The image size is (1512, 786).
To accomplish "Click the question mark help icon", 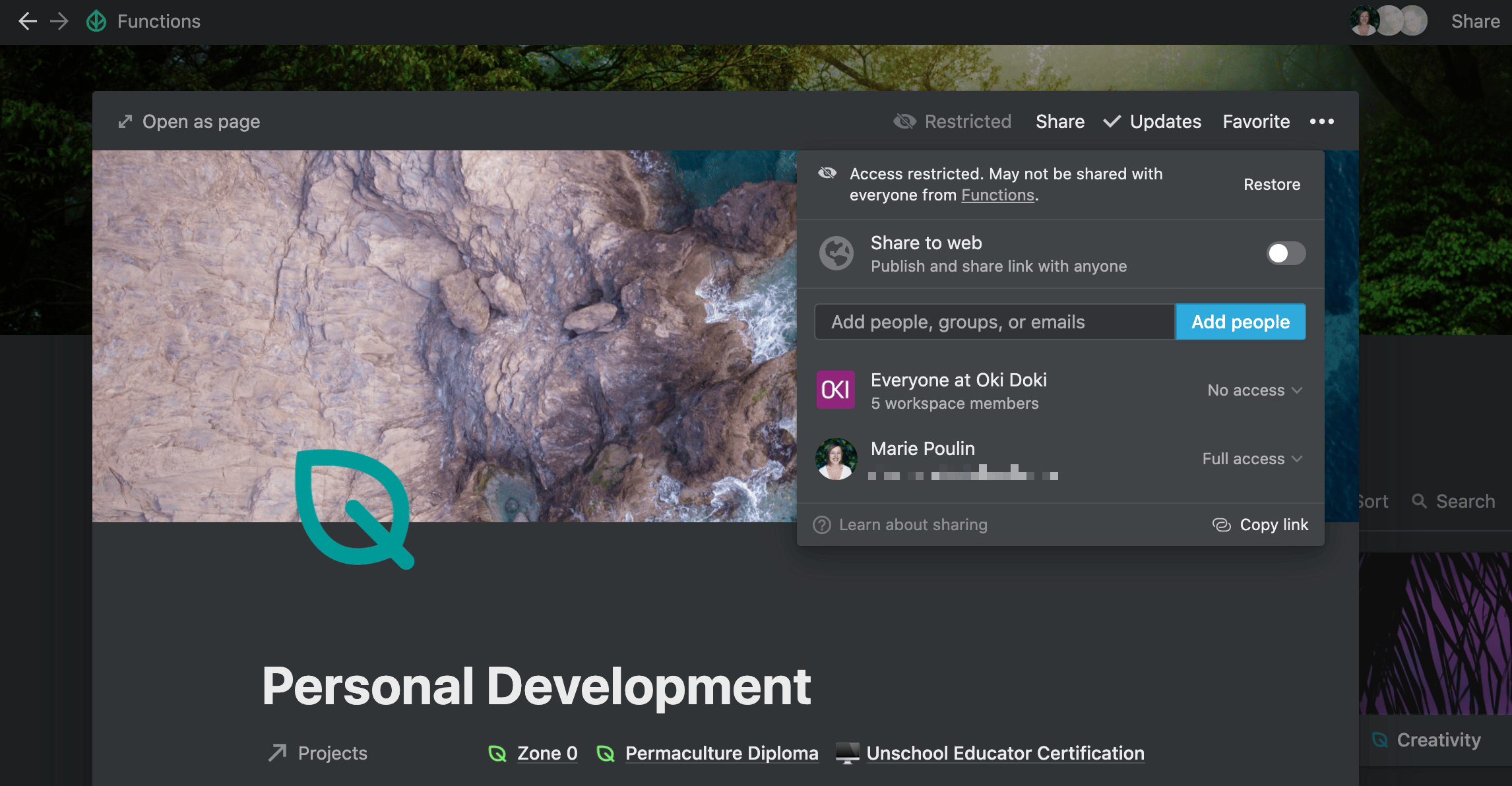I will tap(822, 525).
